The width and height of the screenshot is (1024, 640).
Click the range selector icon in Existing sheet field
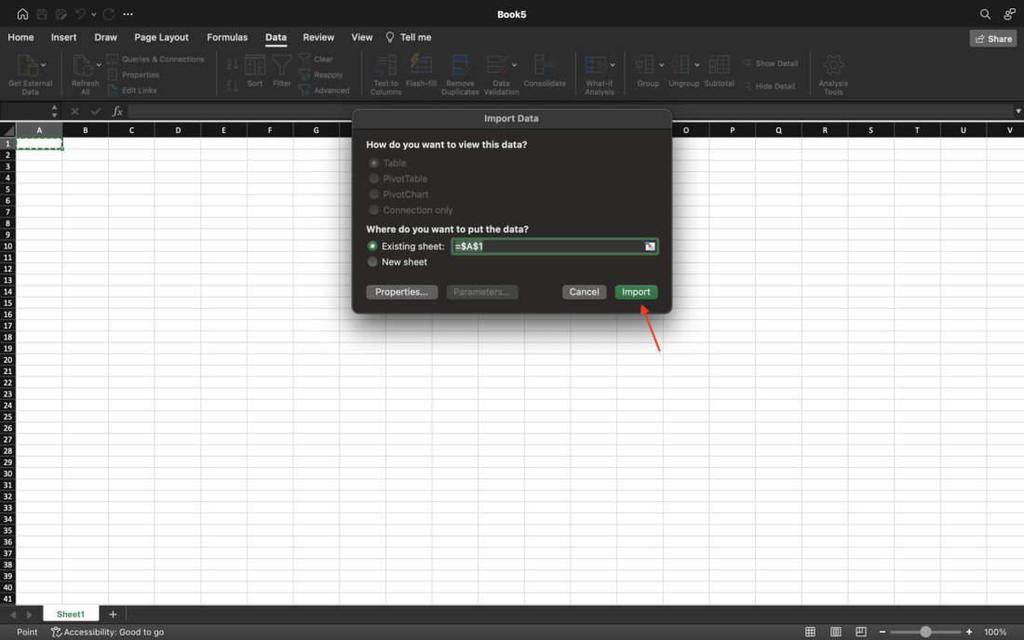pyautogui.click(x=650, y=246)
